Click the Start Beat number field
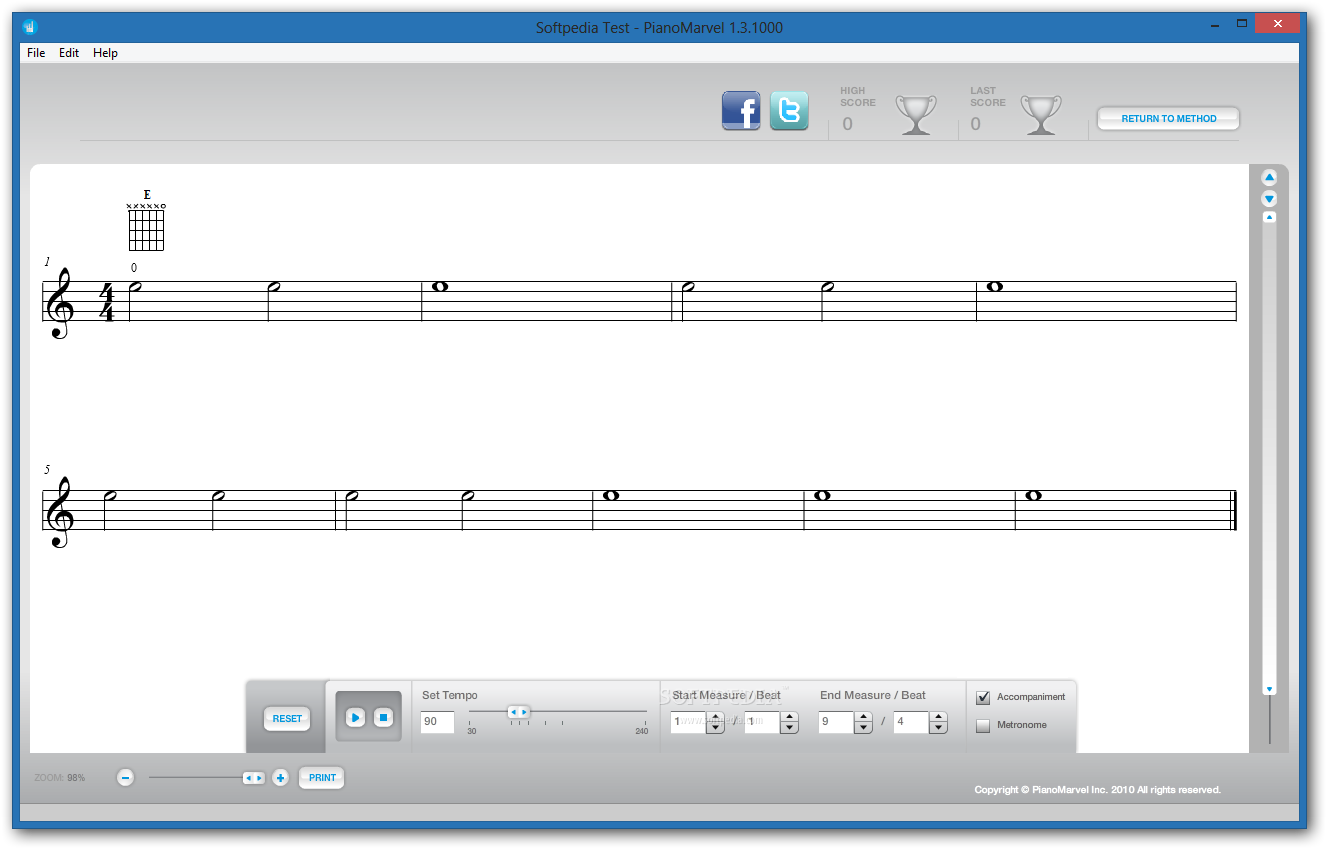 tap(762, 722)
